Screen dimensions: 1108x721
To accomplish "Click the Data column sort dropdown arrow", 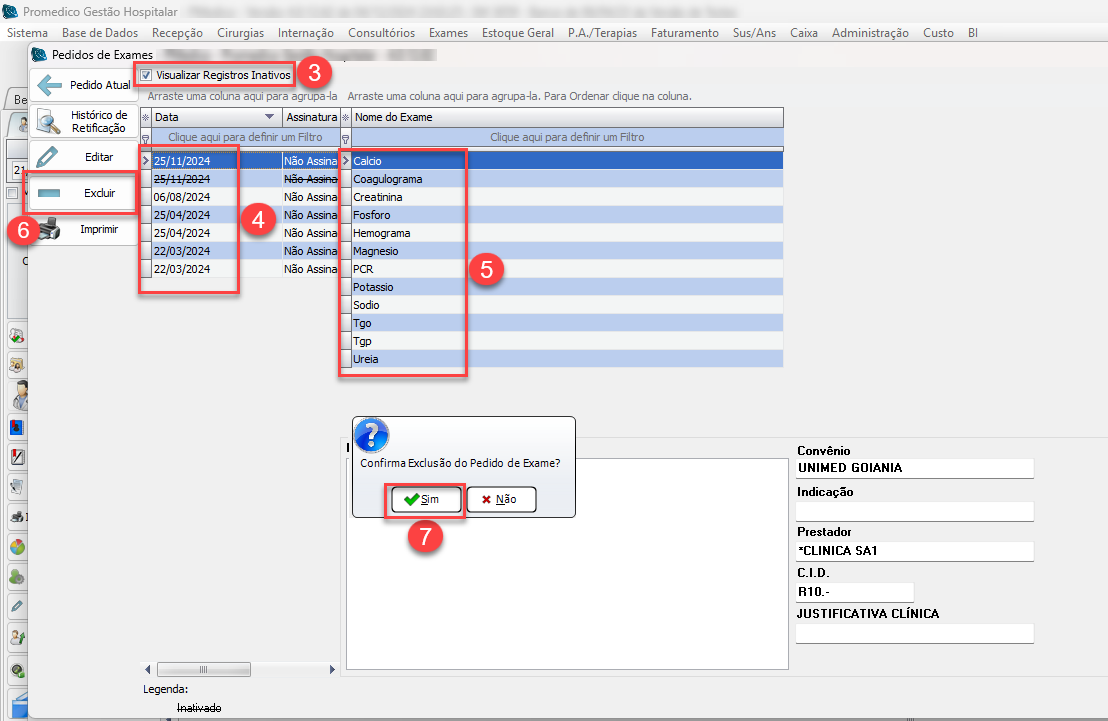I will coord(268,118).
